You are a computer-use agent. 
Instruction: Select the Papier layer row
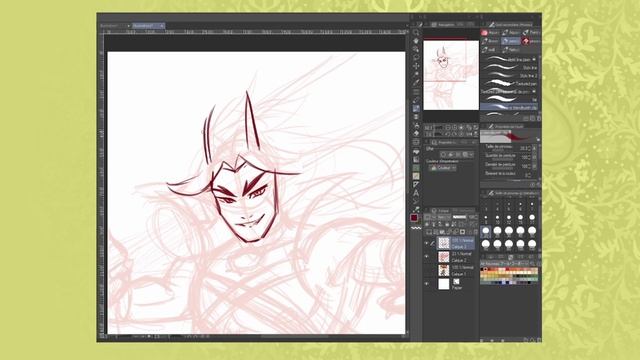tap(456, 284)
